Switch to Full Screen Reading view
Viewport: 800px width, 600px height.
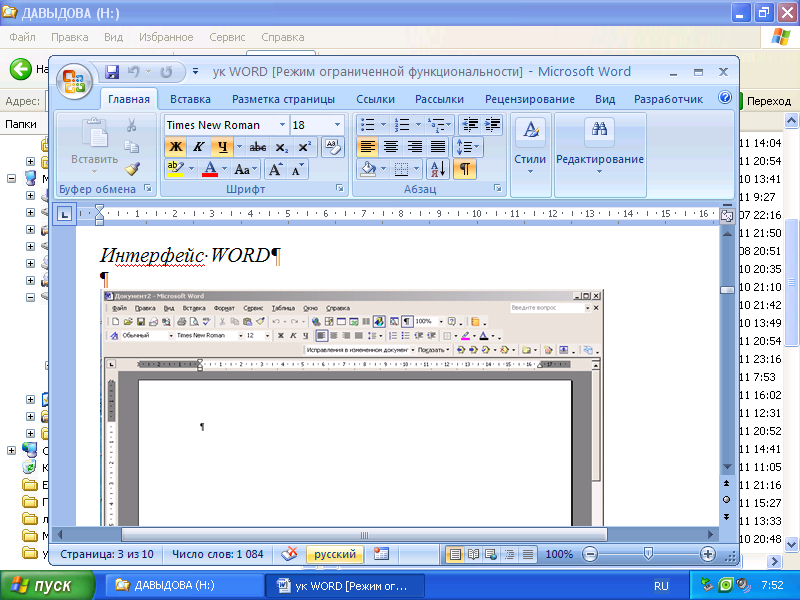473,554
